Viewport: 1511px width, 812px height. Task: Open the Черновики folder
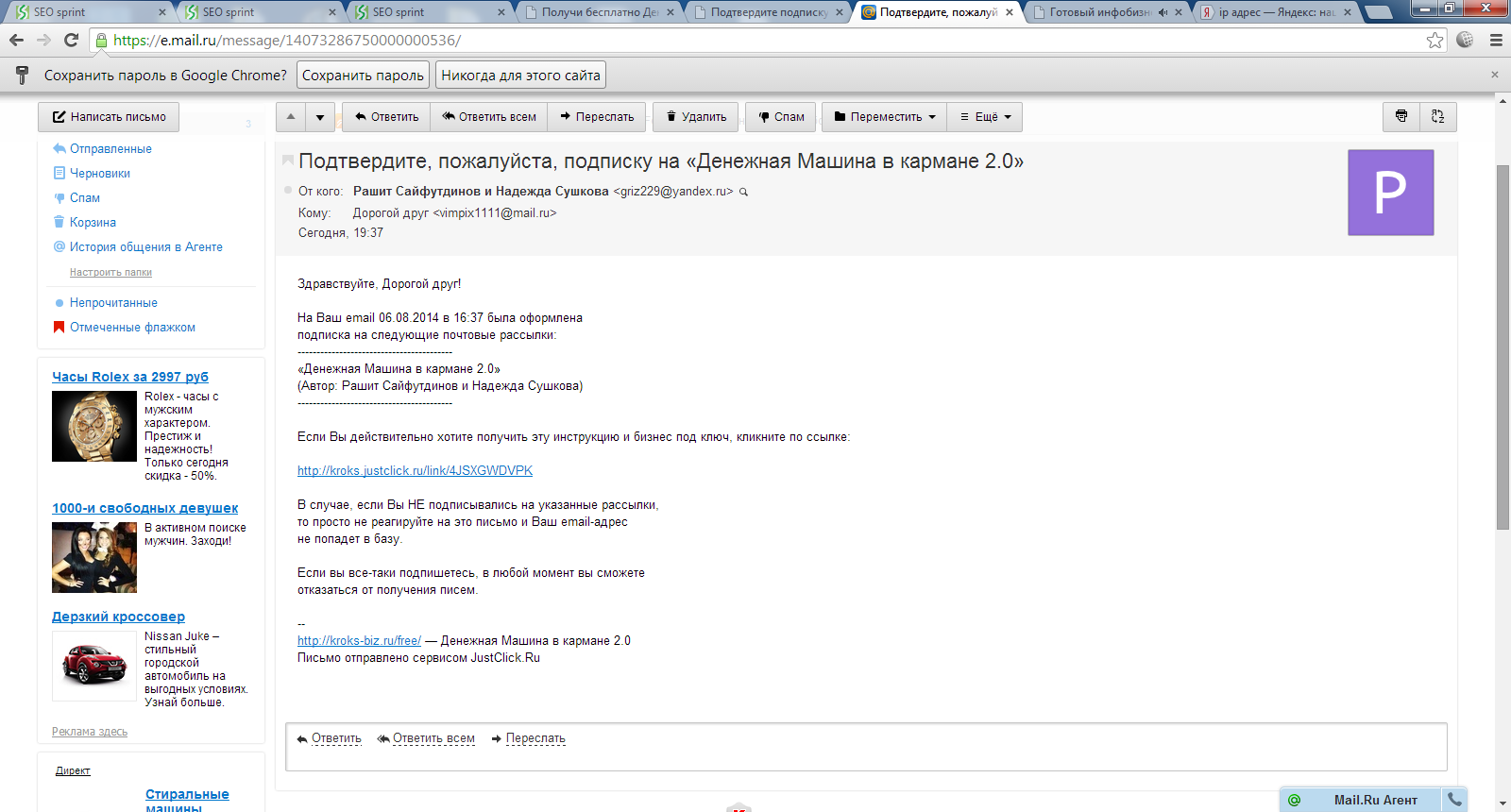99,174
